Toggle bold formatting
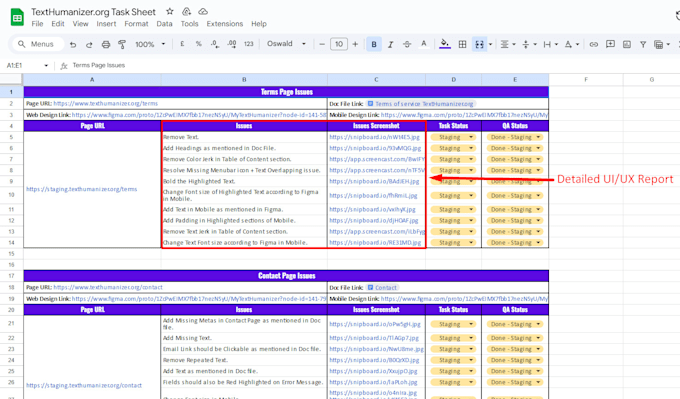 click(x=374, y=44)
